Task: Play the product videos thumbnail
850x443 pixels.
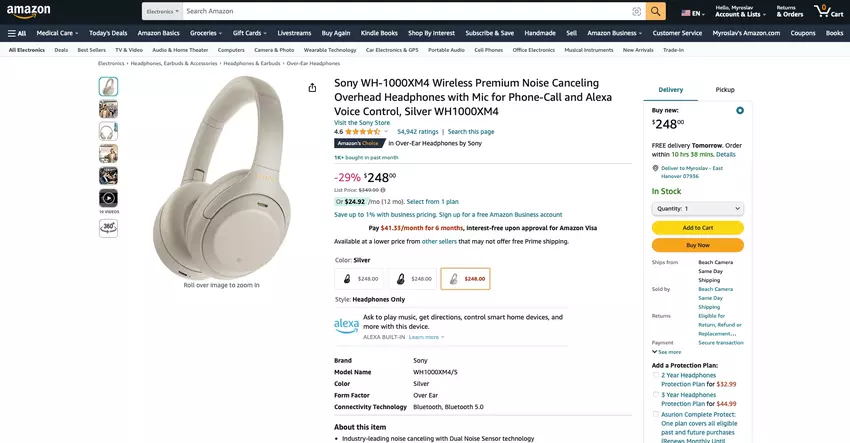Action: coord(108,198)
